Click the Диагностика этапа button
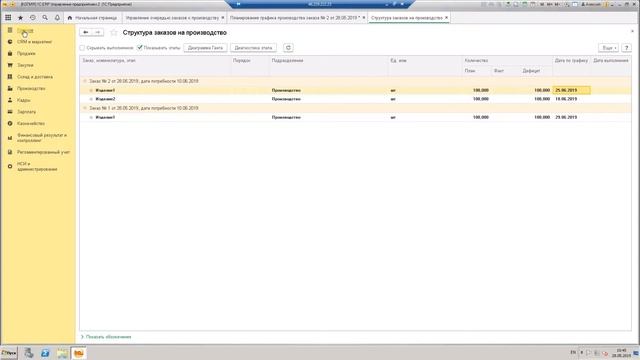This screenshot has width=640, height=360. pyautogui.click(x=253, y=48)
